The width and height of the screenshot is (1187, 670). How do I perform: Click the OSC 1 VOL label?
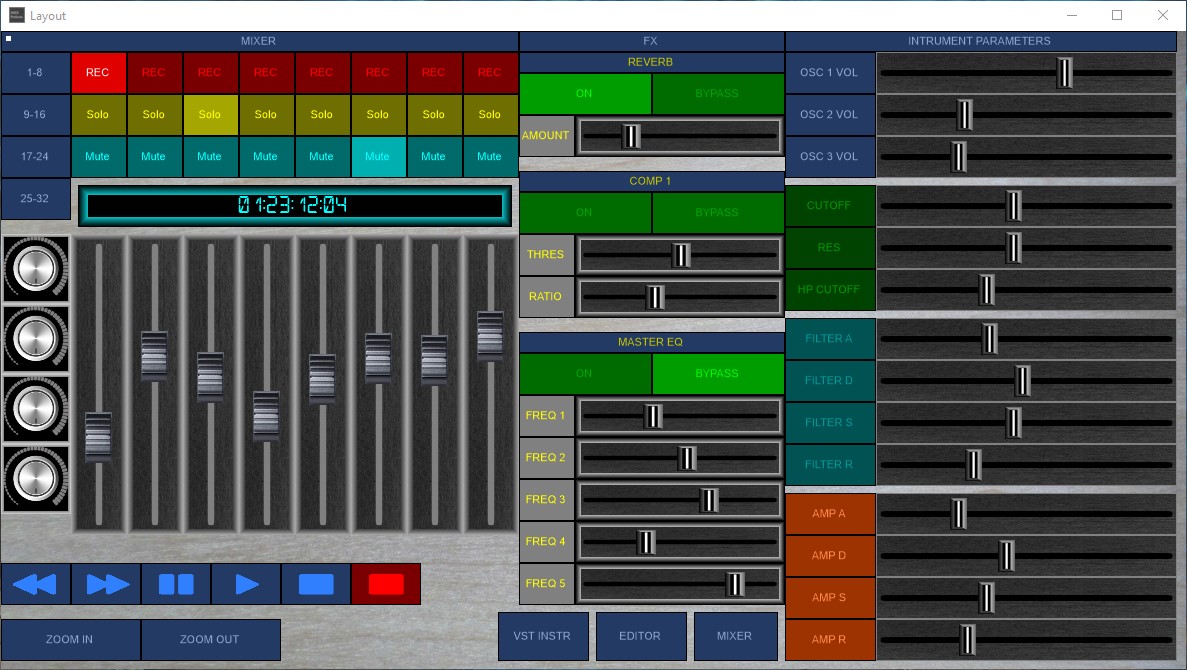[830, 73]
